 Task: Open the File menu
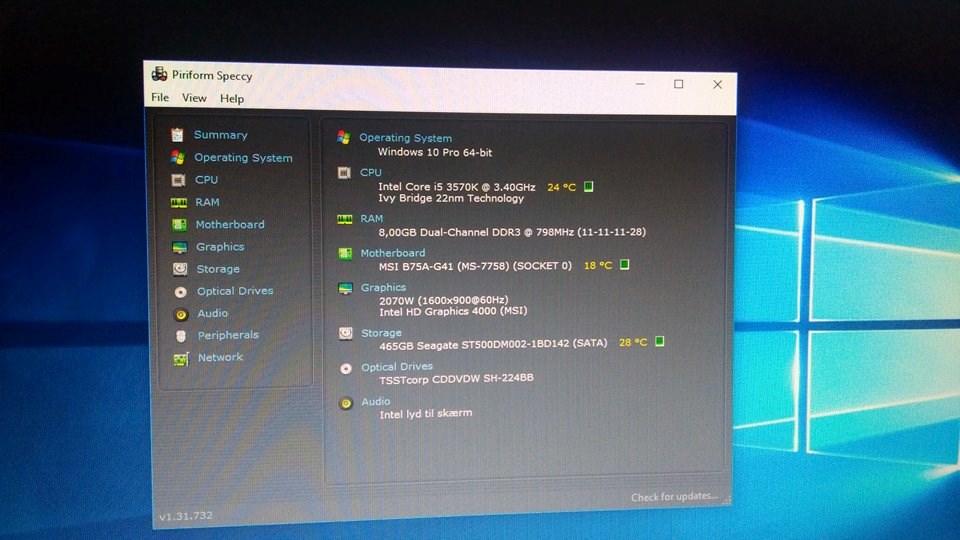(x=160, y=97)
